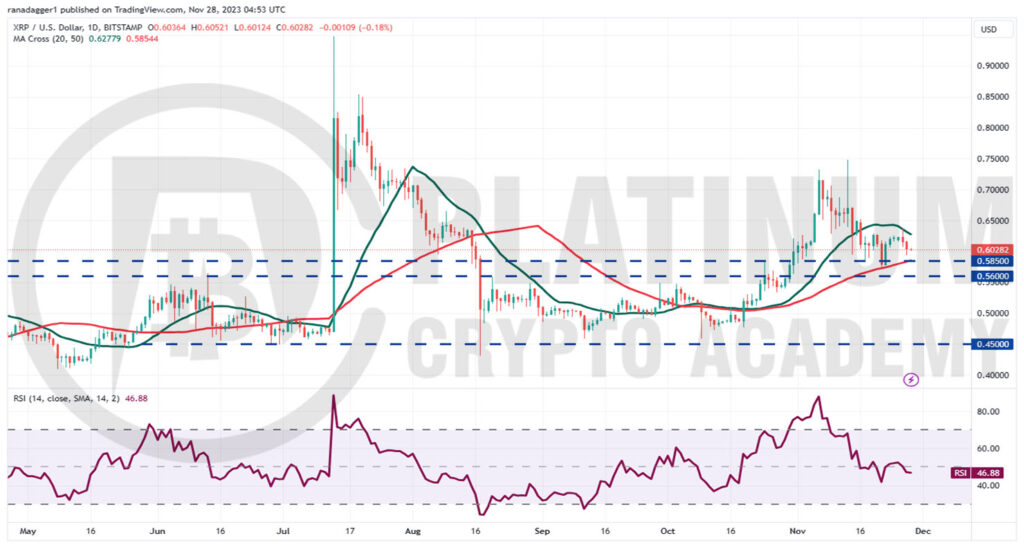Click the Aug date on time axis

[412, 531]
